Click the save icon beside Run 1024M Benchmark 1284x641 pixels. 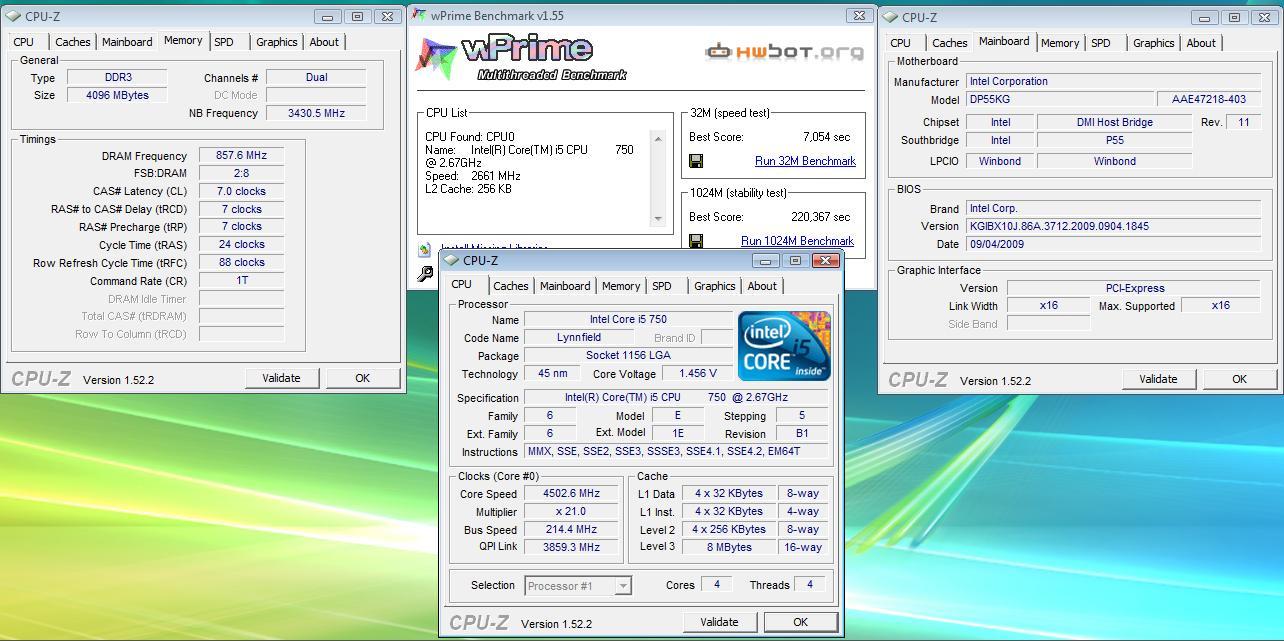pyautogui.click(x=696, y=241)
